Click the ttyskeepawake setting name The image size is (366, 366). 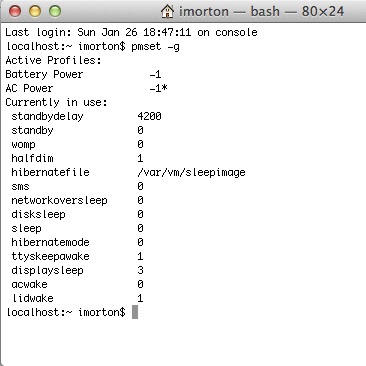pyautogui.click(x=50, y=256)
